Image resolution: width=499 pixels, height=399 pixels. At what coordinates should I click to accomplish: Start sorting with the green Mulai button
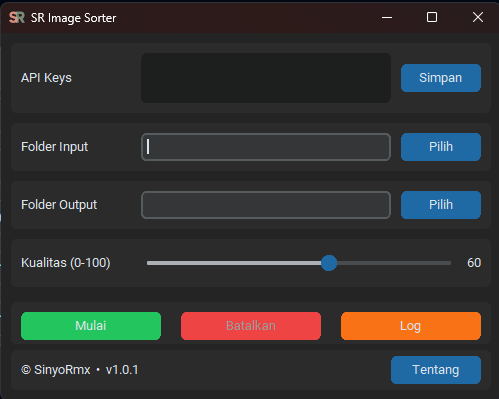pos(91,326)
